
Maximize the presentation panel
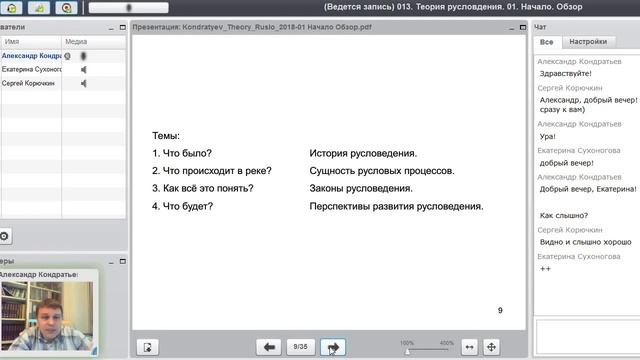click(x=523, y=27)
